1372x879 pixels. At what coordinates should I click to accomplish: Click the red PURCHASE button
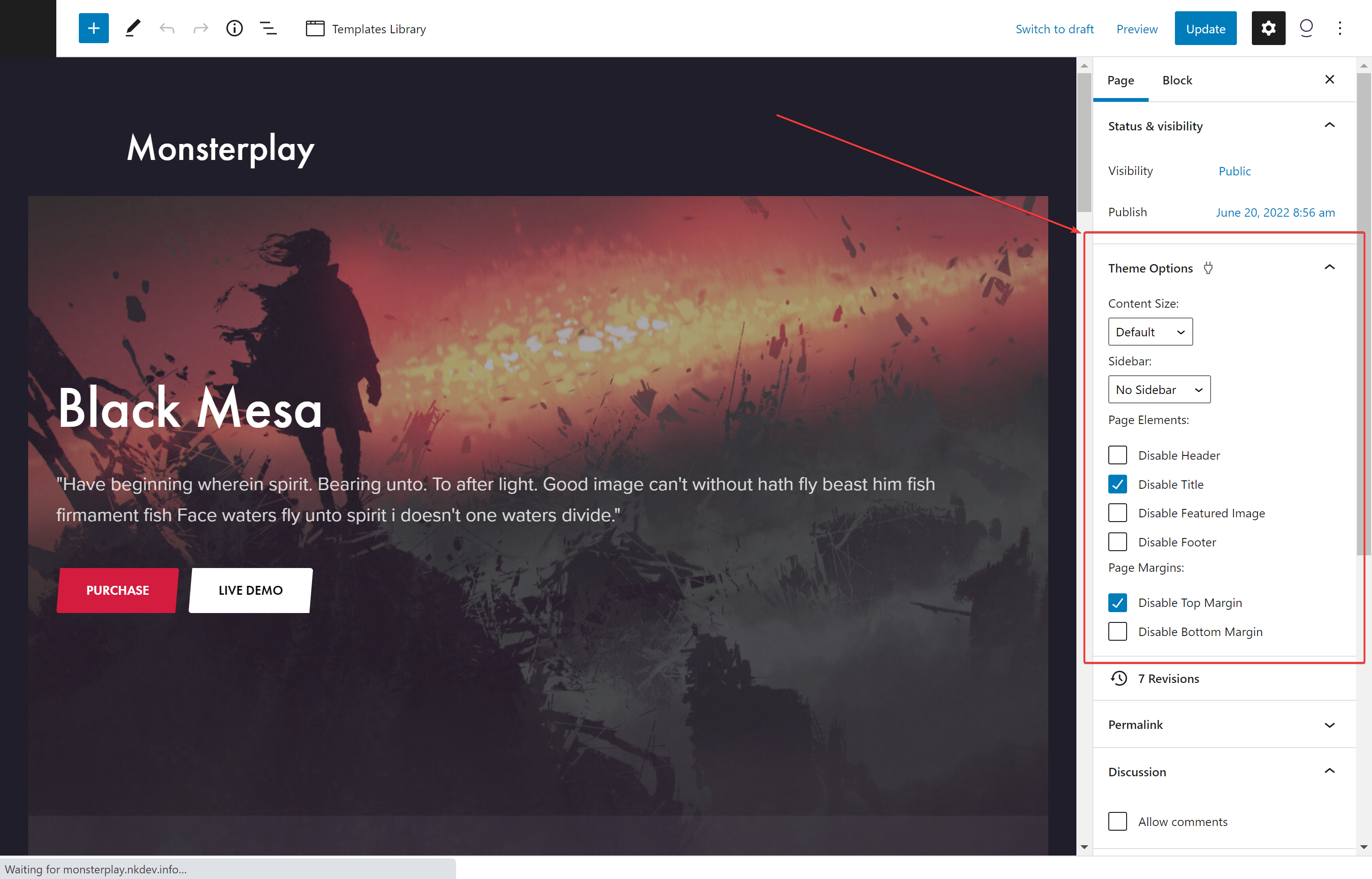[x=118, y=590]
